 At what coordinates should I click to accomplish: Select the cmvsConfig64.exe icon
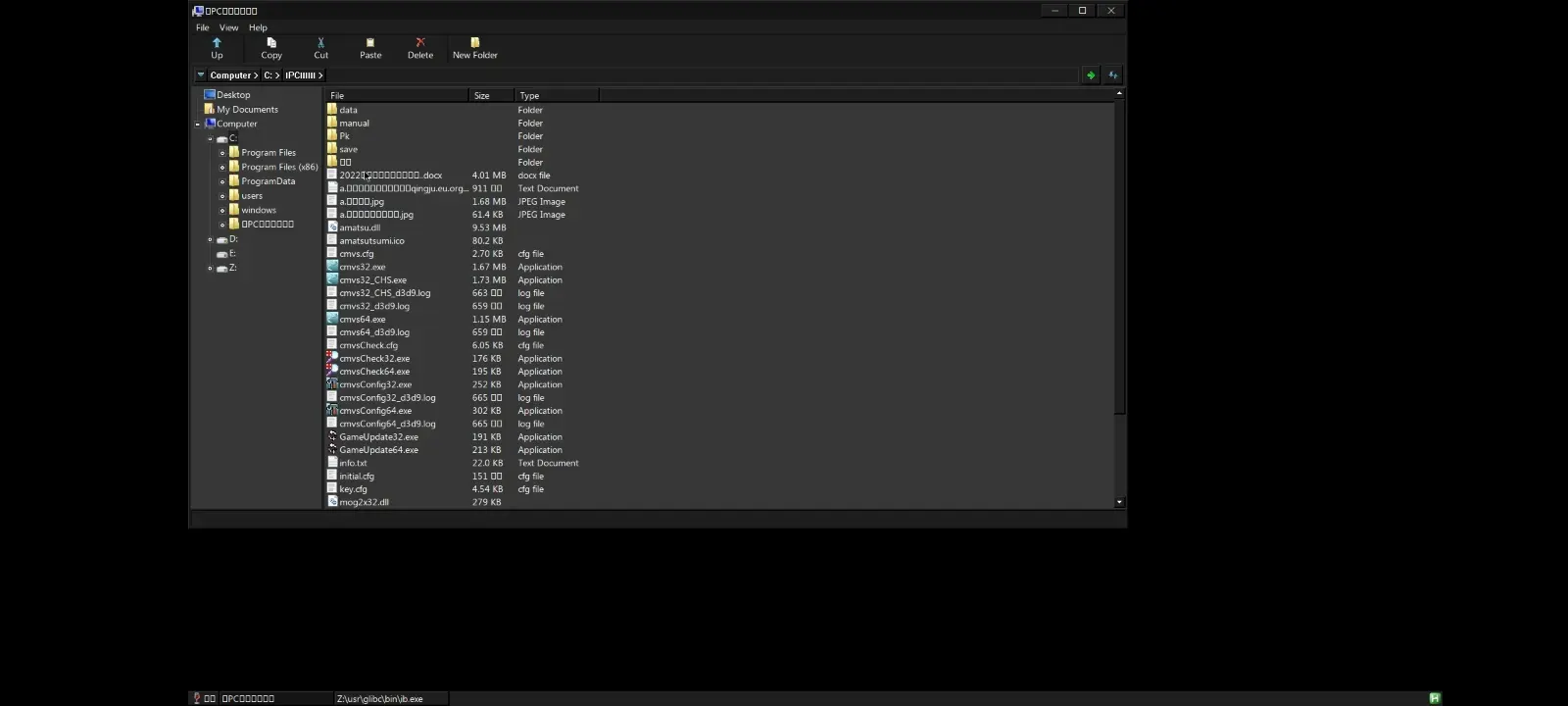coord(332,410)
